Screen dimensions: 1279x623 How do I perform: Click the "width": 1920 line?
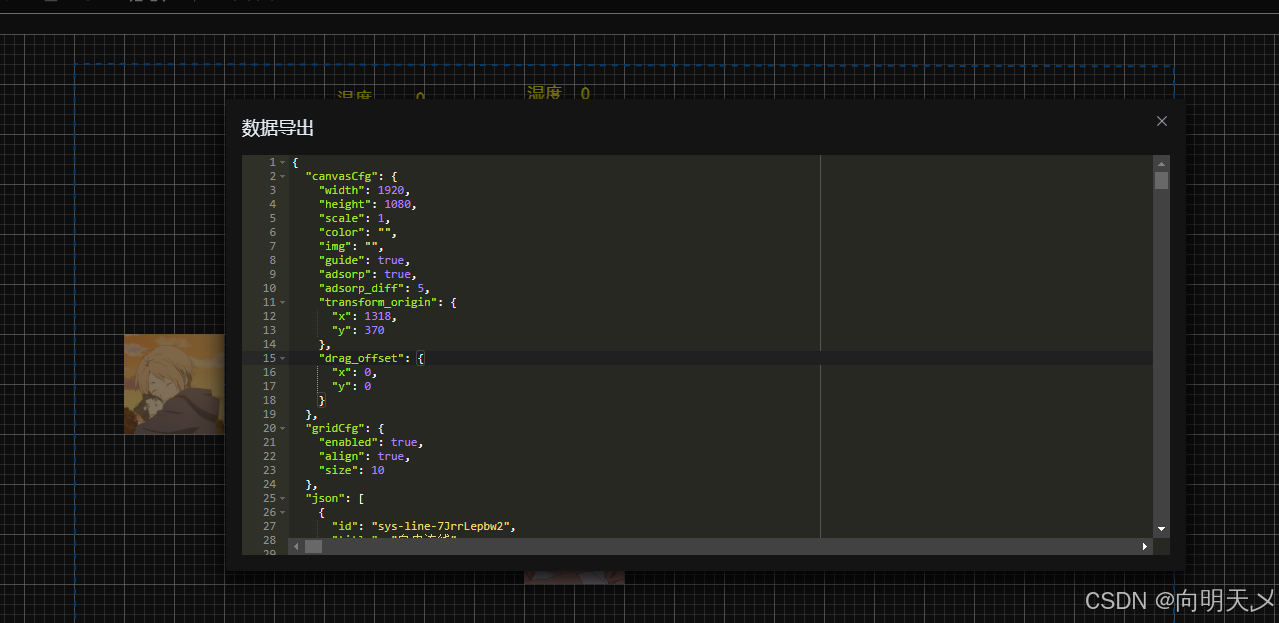coord(364,190)
